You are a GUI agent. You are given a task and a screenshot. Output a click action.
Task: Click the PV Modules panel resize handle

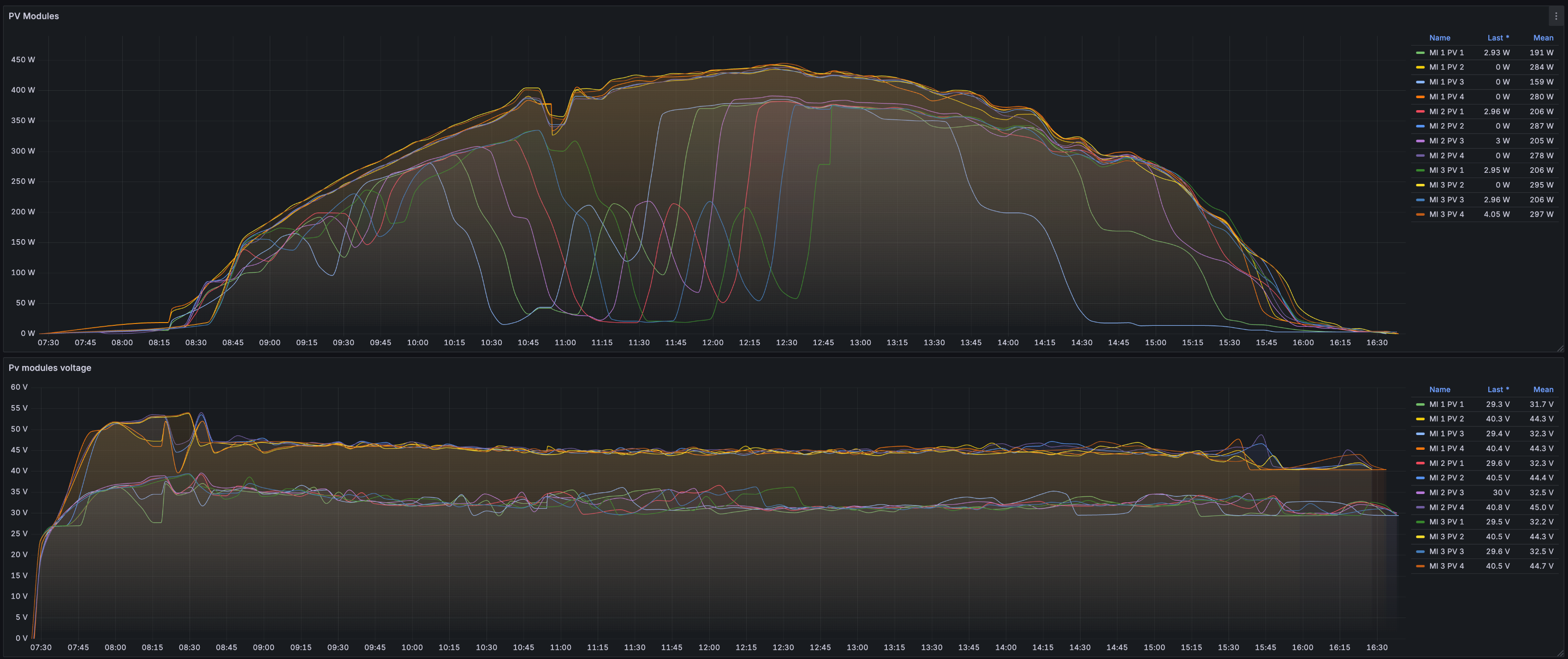pos(1560,349)
